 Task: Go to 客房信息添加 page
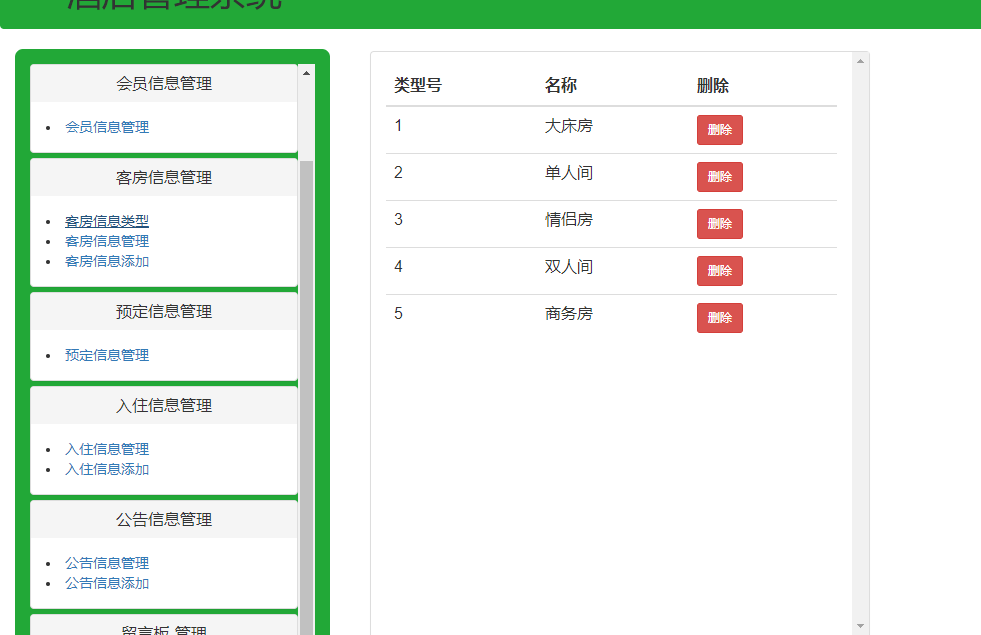(107, 261)
